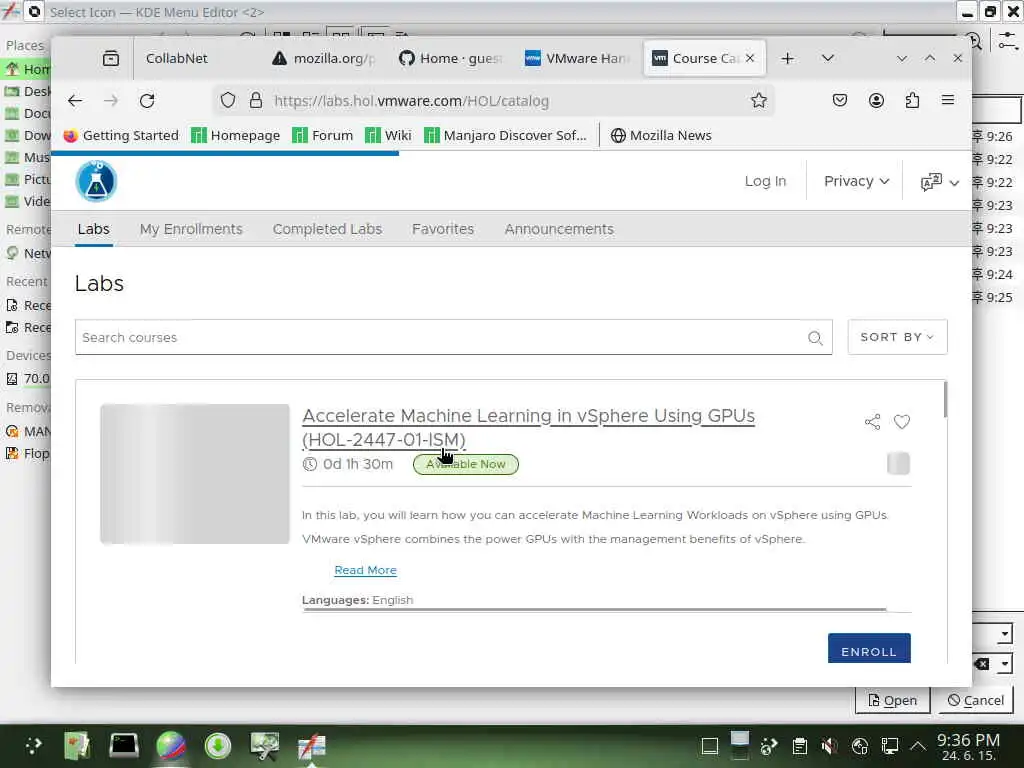Click the search magnifier in Search courses
The height and width of the screenshot is (768, 1024).
pyautogui.click(x=814, y=338)
